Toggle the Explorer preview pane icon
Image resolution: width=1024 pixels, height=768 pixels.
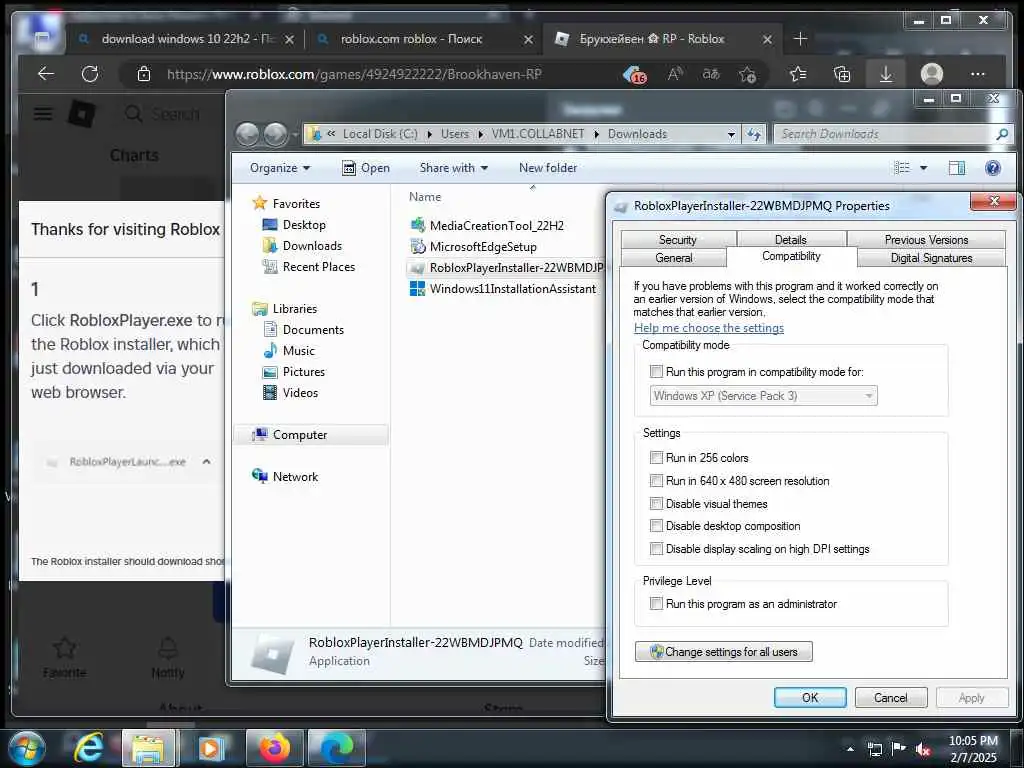tap(957, 168)
